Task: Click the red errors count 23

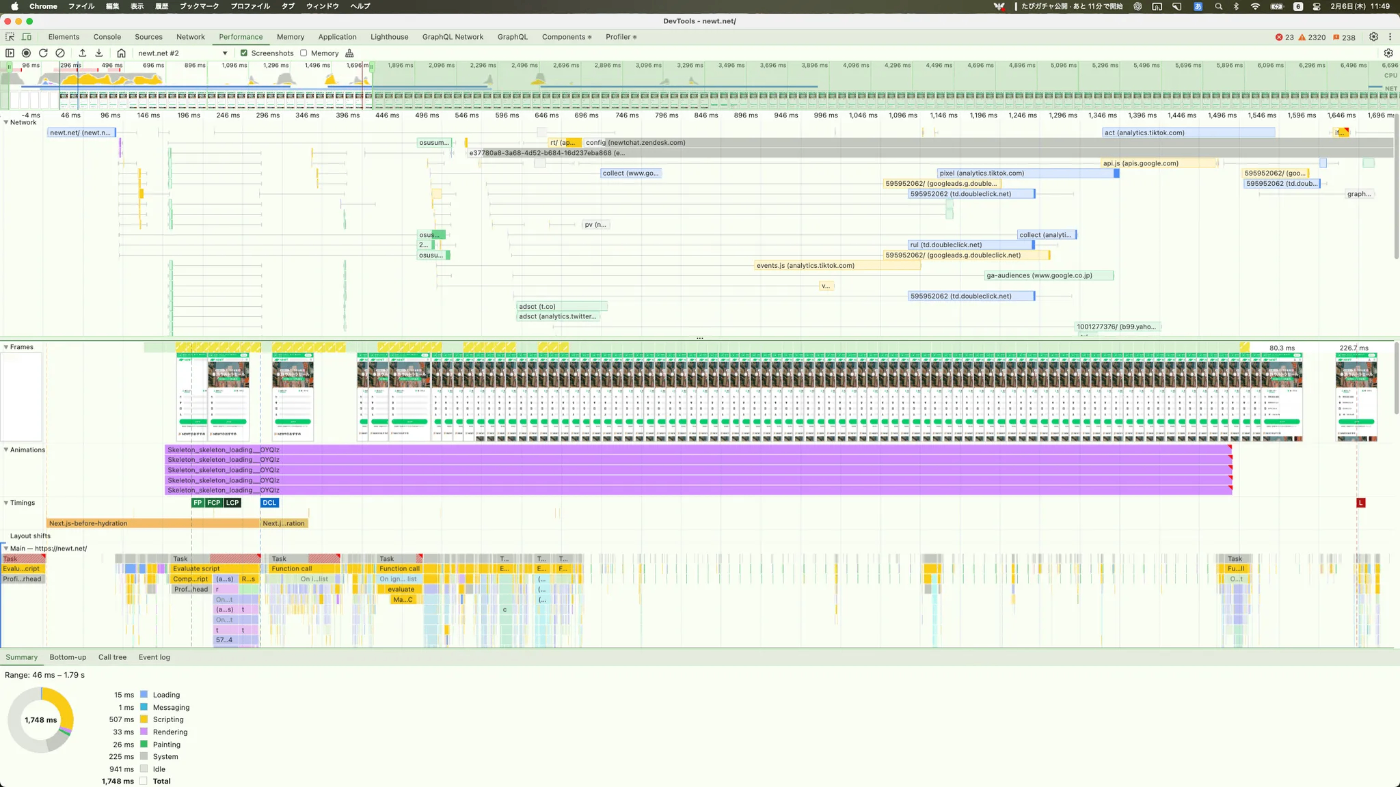Action: [1285, 37]
